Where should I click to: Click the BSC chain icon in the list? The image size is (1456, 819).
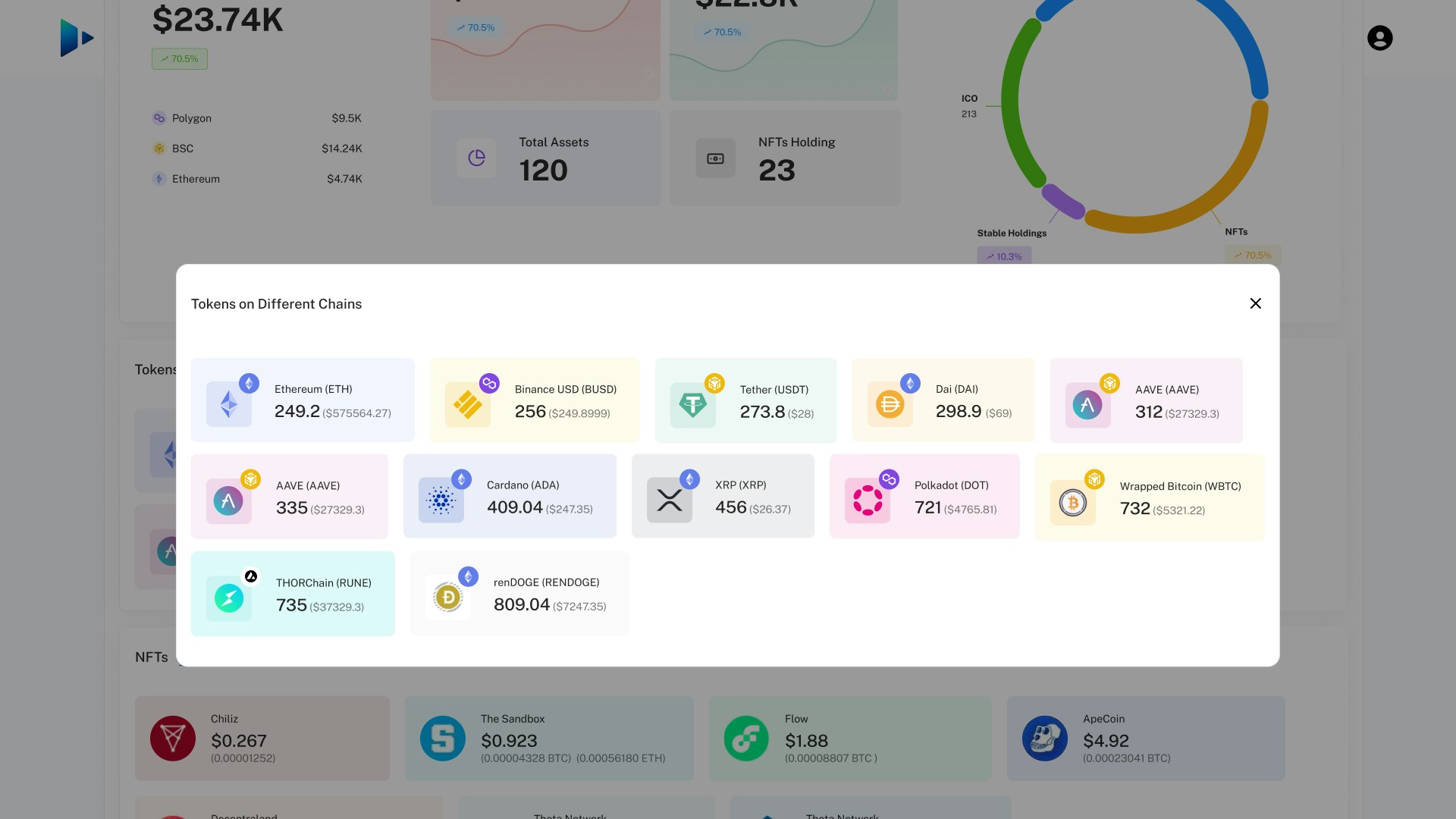158,149
